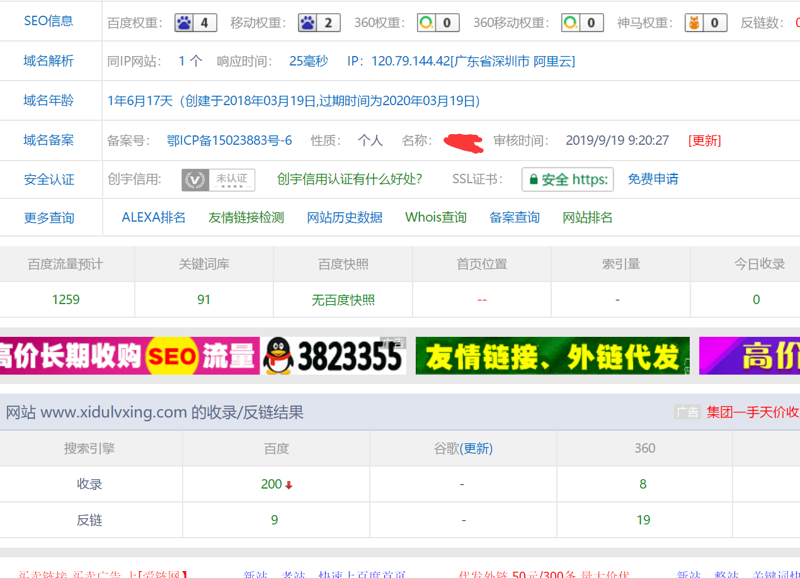Click the keyword library count 91

point(204,299)
